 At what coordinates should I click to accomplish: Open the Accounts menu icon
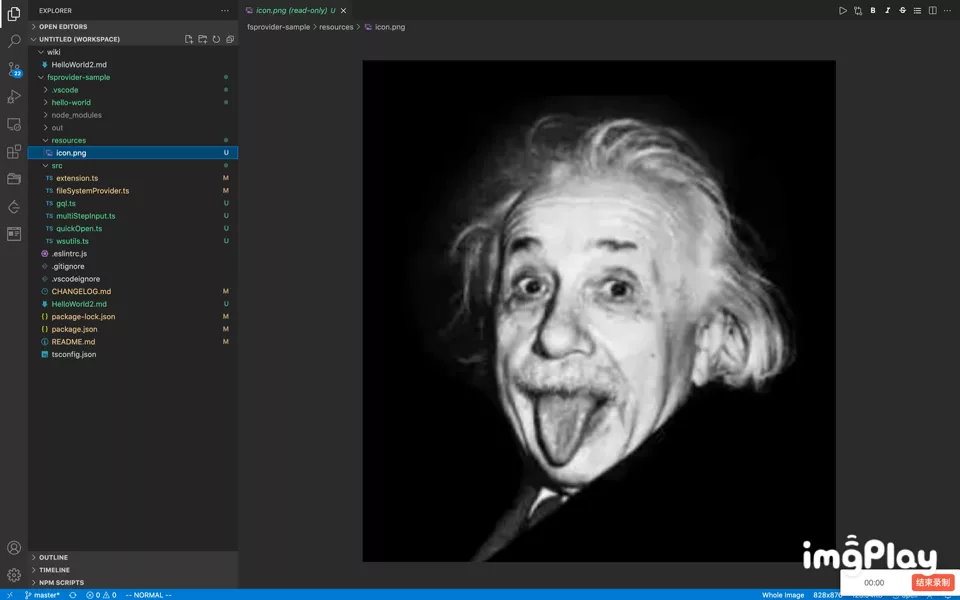(13, 547)
